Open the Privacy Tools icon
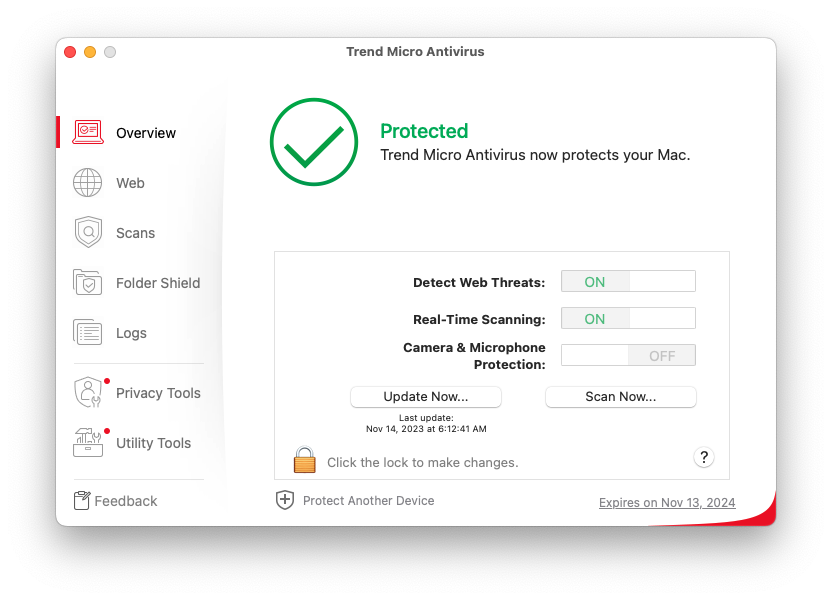The width and height of the screenshot is (832, 600). click(88, 392)
